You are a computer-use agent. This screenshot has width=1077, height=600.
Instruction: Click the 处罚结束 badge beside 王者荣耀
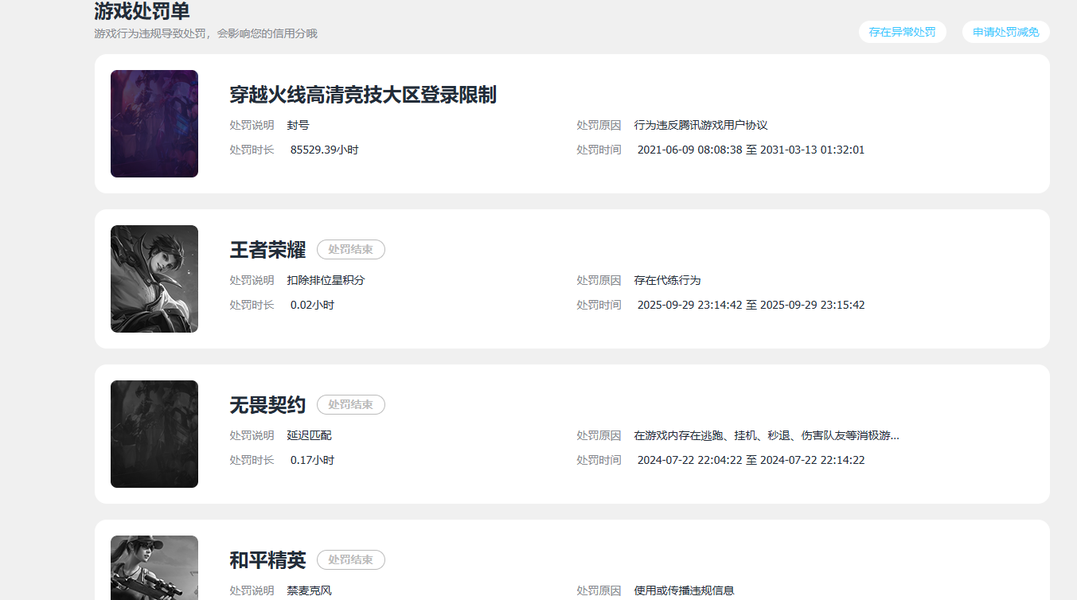[x=351, y=249]
